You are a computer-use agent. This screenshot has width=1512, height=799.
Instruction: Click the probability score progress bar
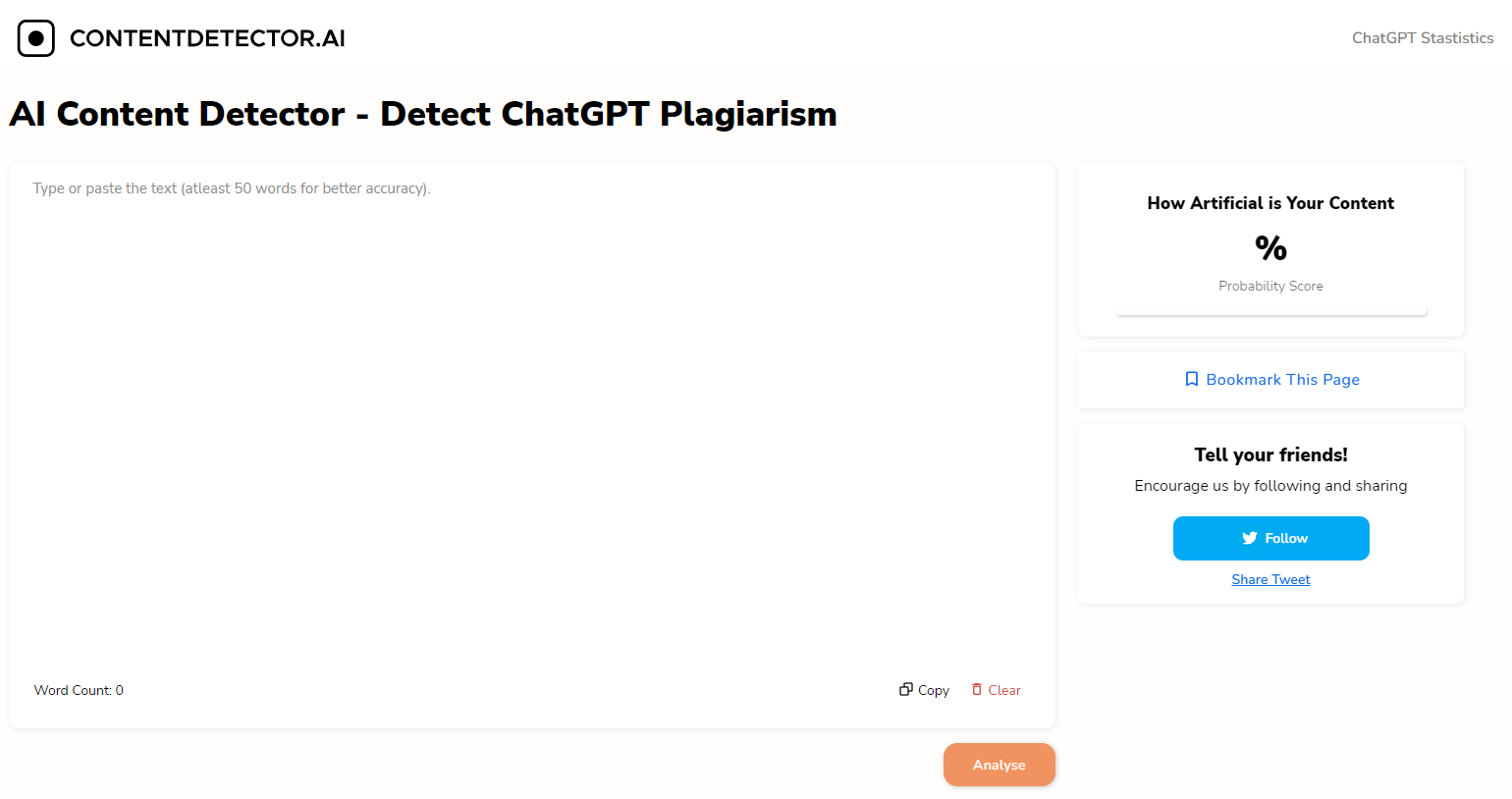tap(1270, 311)
